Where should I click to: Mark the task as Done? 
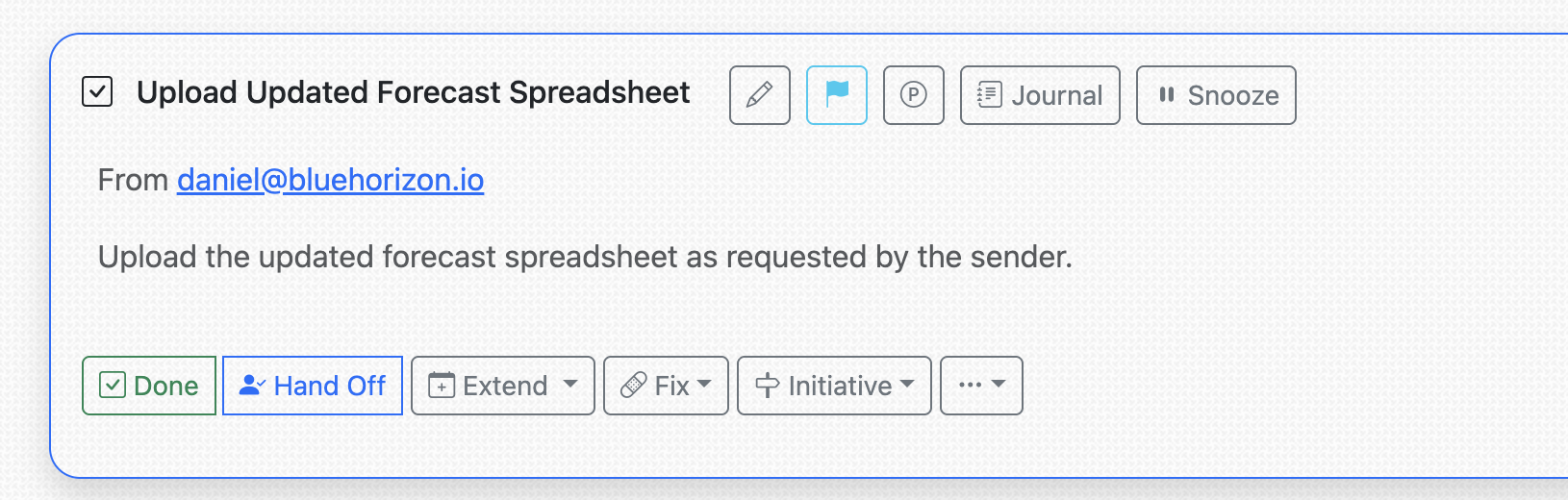[x=149, y=386]
